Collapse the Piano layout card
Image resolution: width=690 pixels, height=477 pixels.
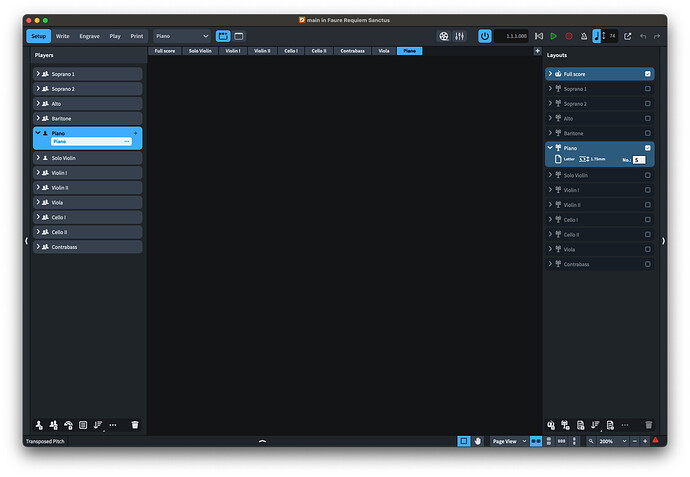point(550,147)
